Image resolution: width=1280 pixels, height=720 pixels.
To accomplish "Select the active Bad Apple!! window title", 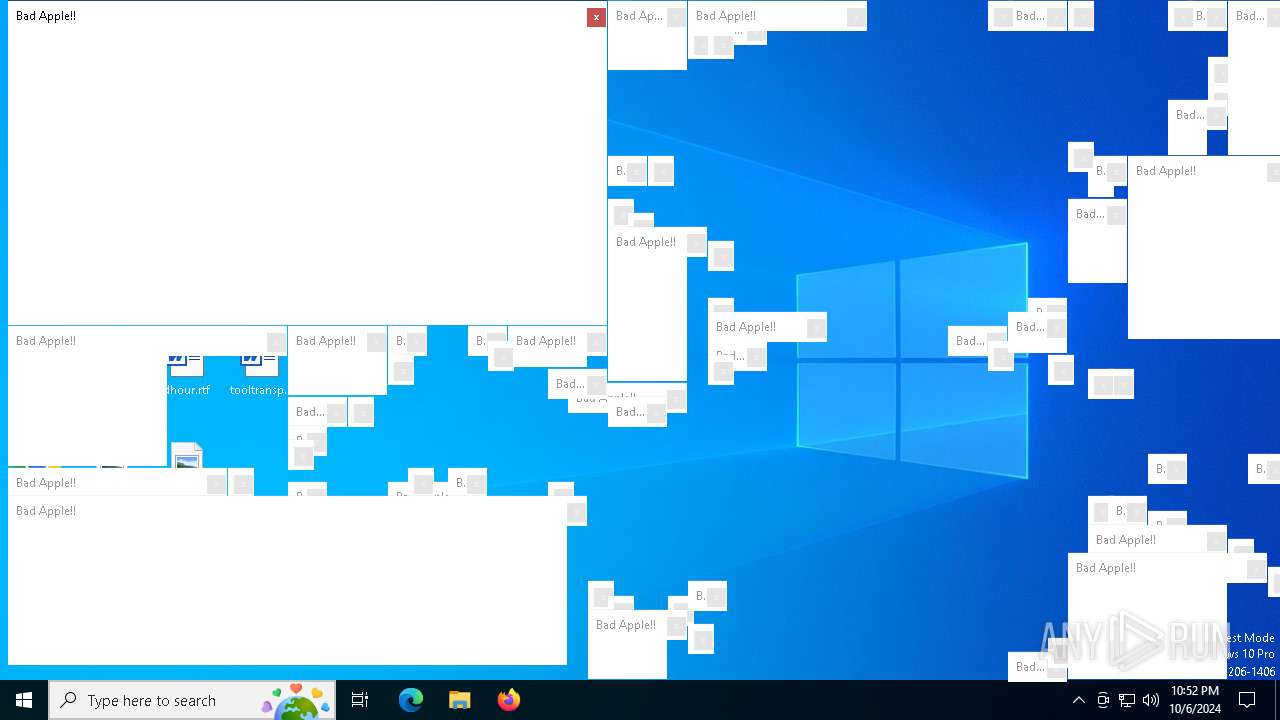I will [x=46, y=16].
